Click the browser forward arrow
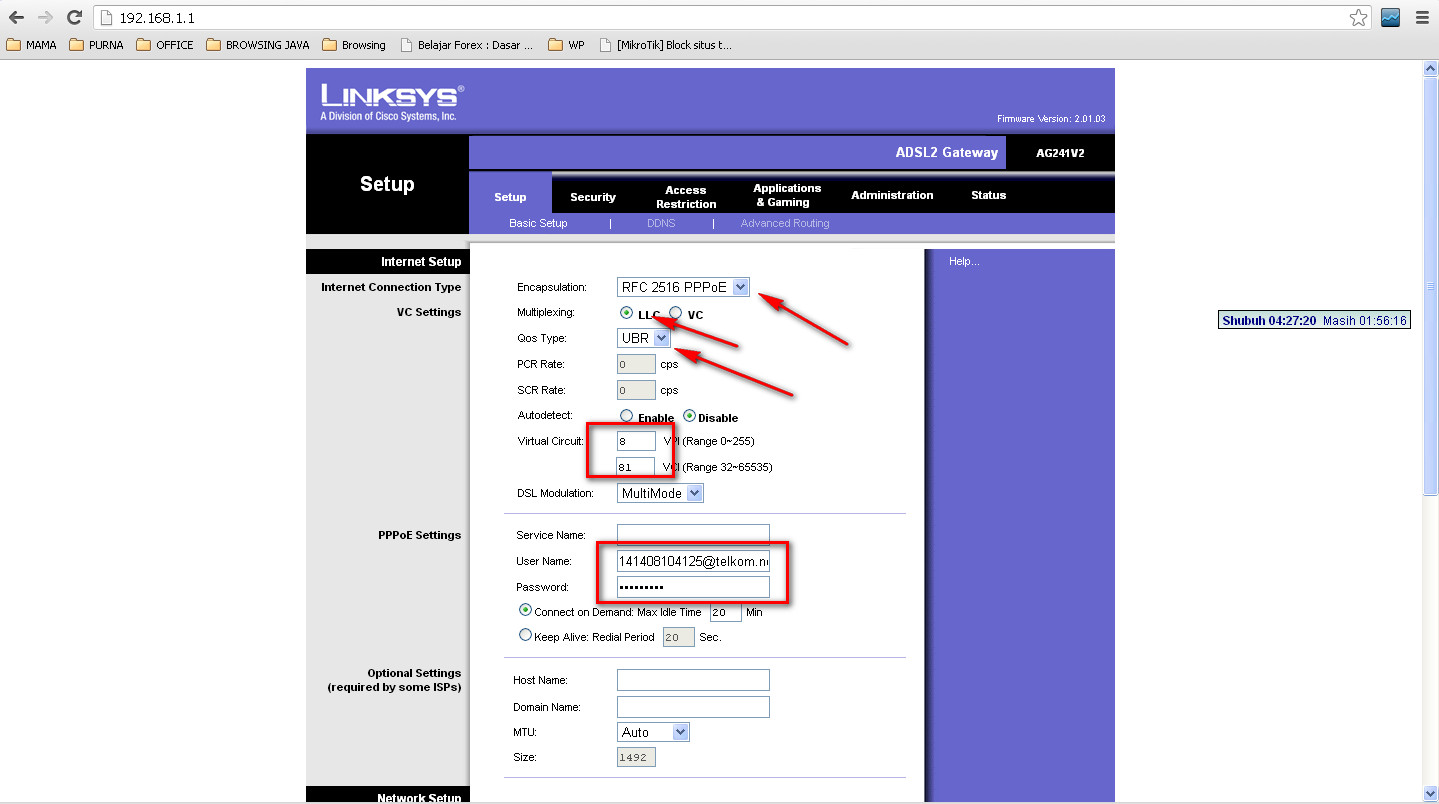This screenshot has height=804, width=1439. [x=45, y=17]
